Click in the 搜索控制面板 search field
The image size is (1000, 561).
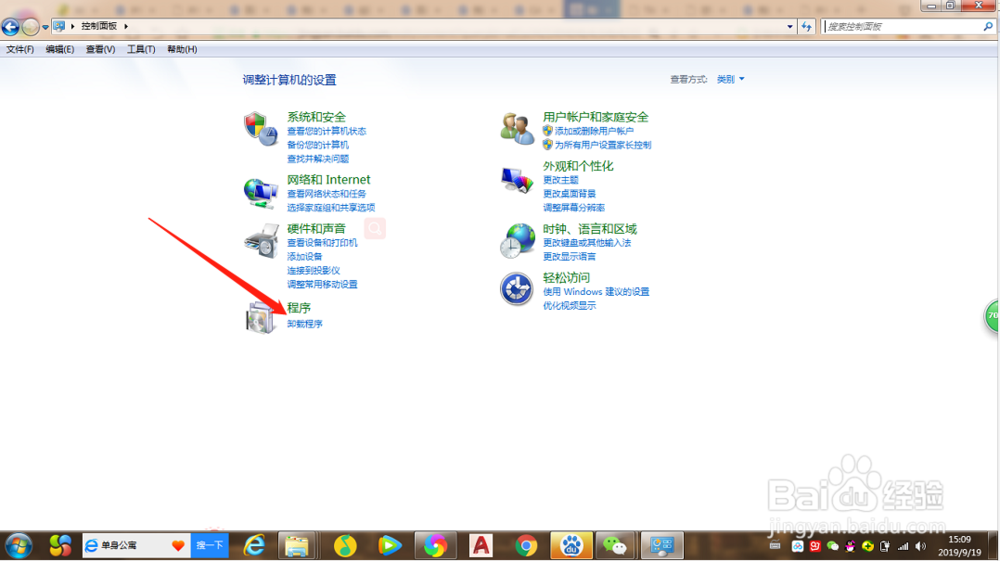pyautogui.click(x=902, y=26)
